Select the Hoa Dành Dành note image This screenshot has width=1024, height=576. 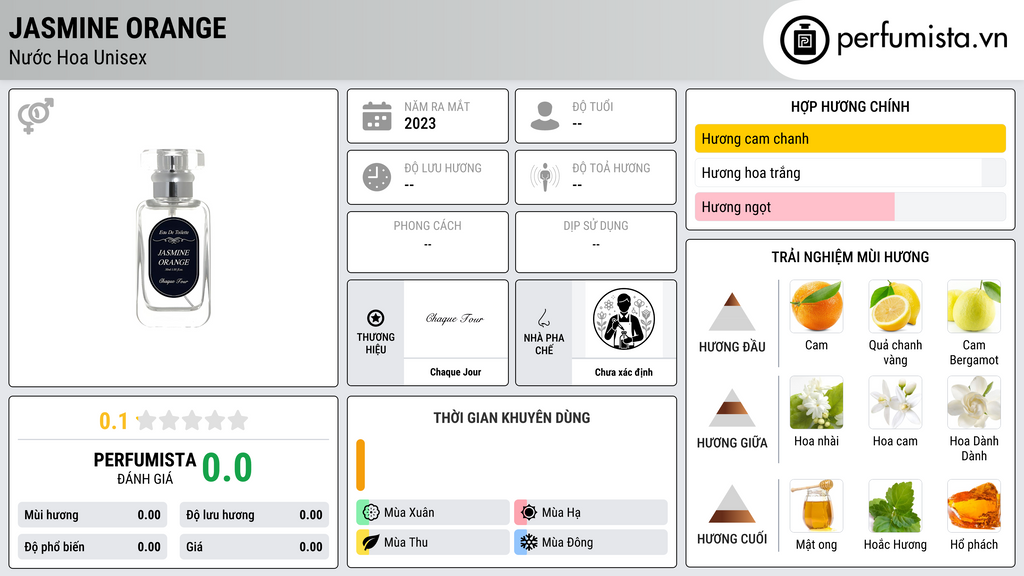pyautogui.click(x=974, y=402)
